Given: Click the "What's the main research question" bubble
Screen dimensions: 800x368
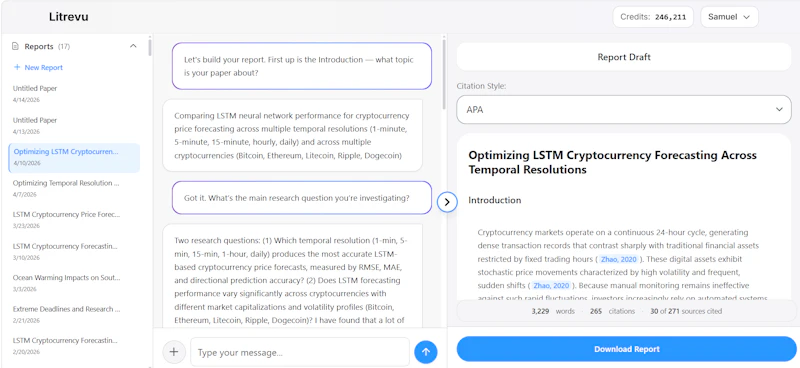Looking at the screenshot, I should pyautogui.click(x=302, y=198).
